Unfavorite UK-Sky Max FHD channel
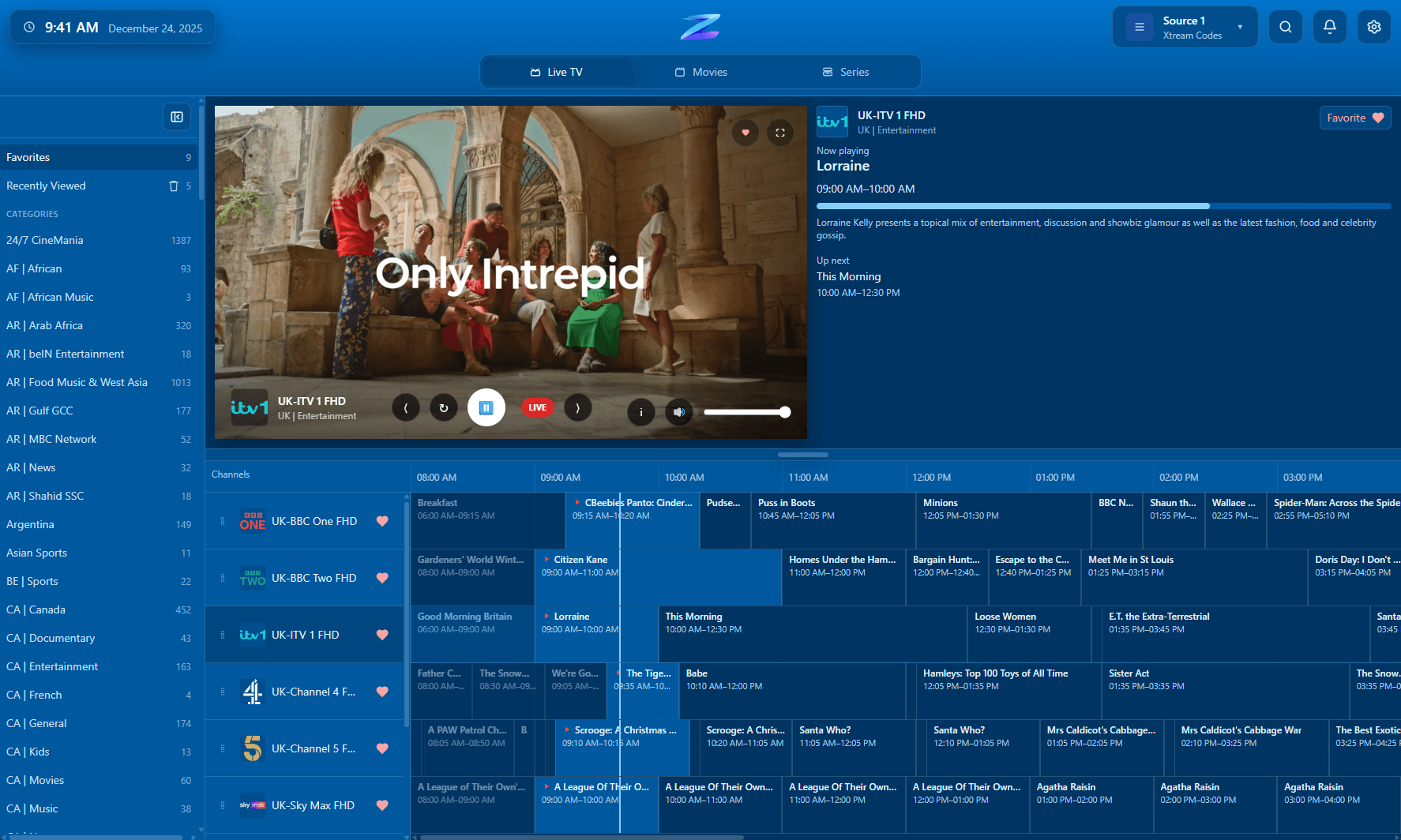1401x840 pixels. (x=382, y=804)
